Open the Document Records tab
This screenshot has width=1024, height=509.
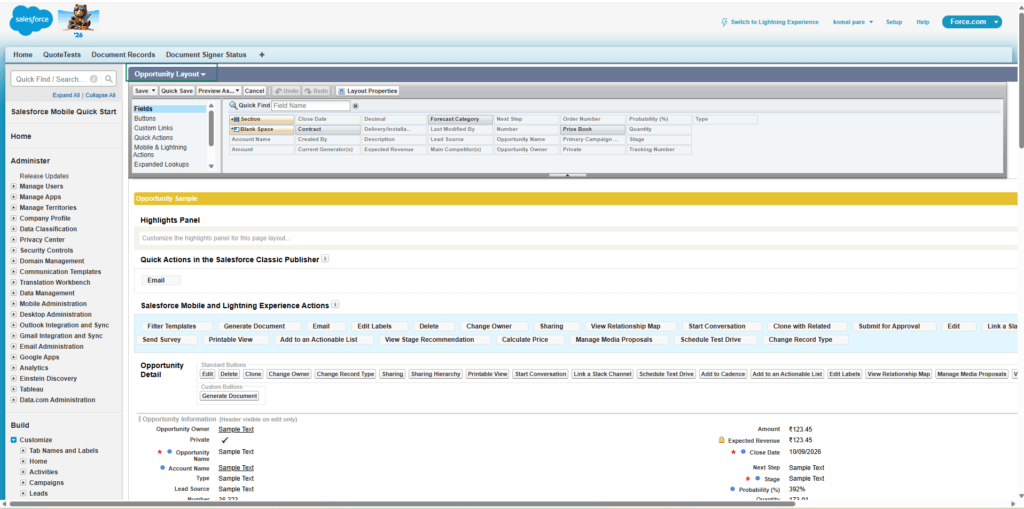click(x=123, y=55)
